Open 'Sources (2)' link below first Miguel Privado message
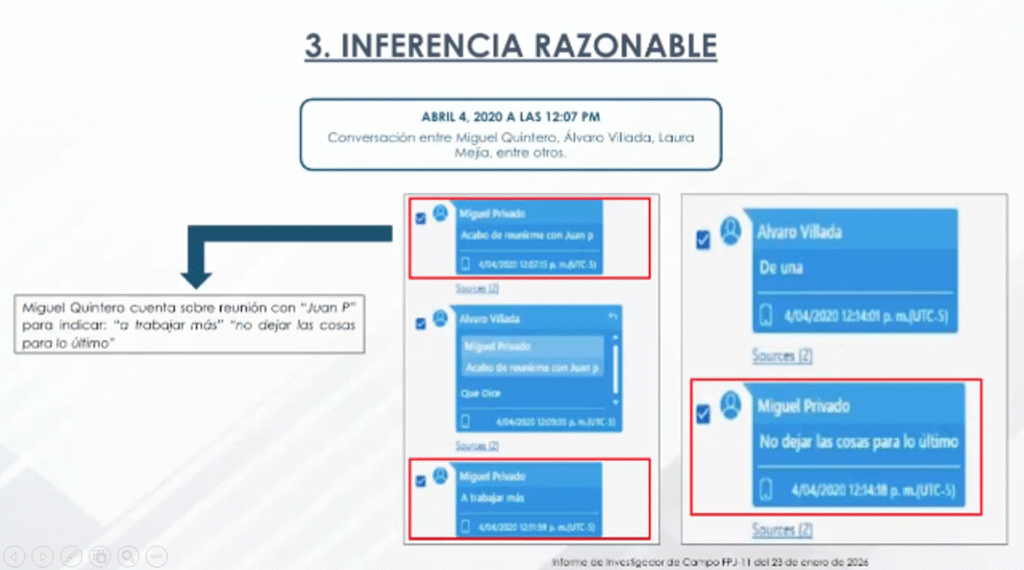Viewport: 1024px width, 570px height. pyautogui.click(x=477, y=288)
